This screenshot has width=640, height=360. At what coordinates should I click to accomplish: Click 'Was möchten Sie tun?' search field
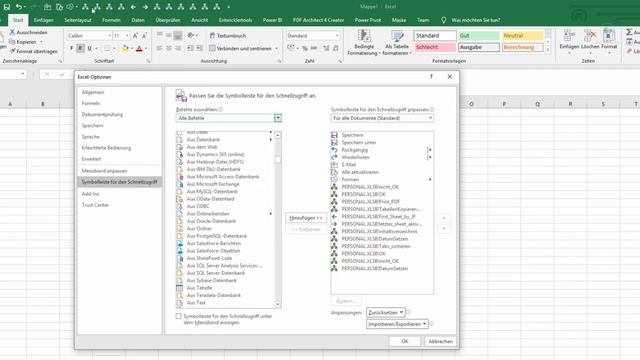coord(476,20)
